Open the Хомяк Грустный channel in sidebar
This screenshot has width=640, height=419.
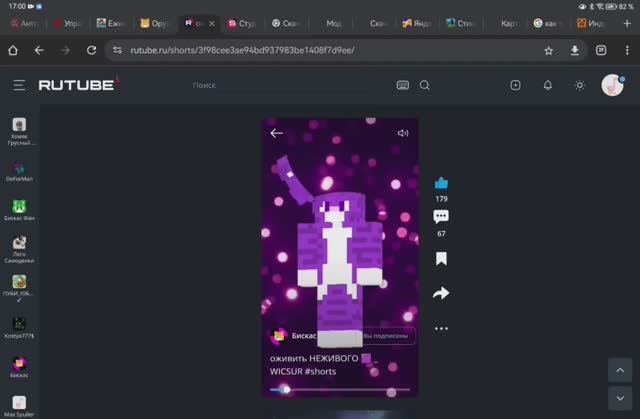[19, 131]
